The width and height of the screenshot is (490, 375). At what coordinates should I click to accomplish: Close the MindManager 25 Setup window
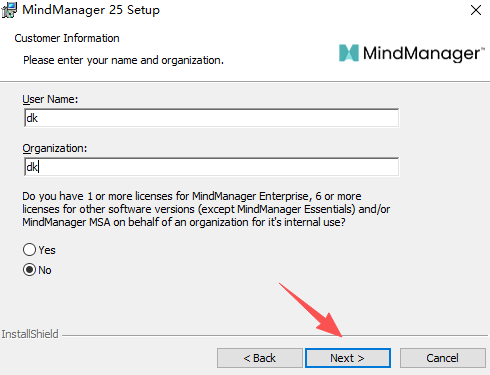pyautogui.click(x=476, y=10)
